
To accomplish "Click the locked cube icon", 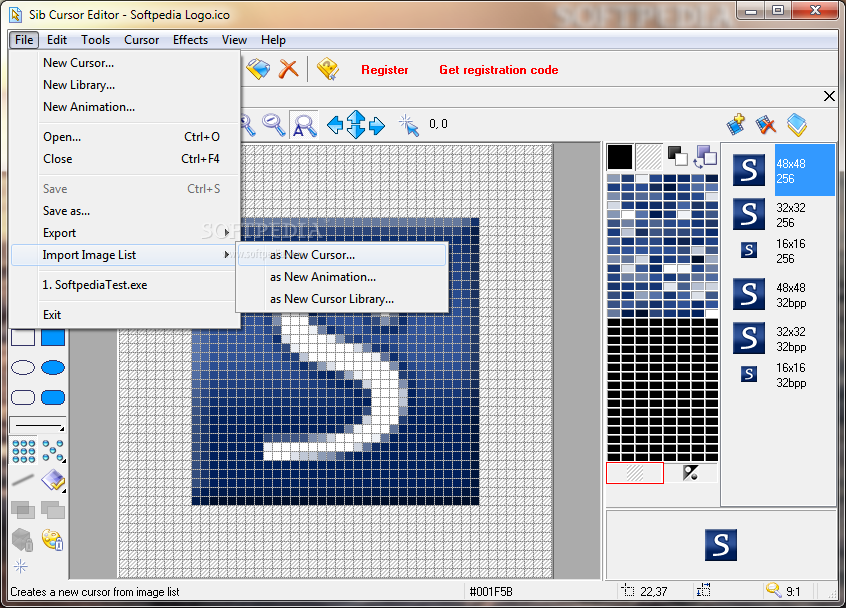I will point(23,539).
